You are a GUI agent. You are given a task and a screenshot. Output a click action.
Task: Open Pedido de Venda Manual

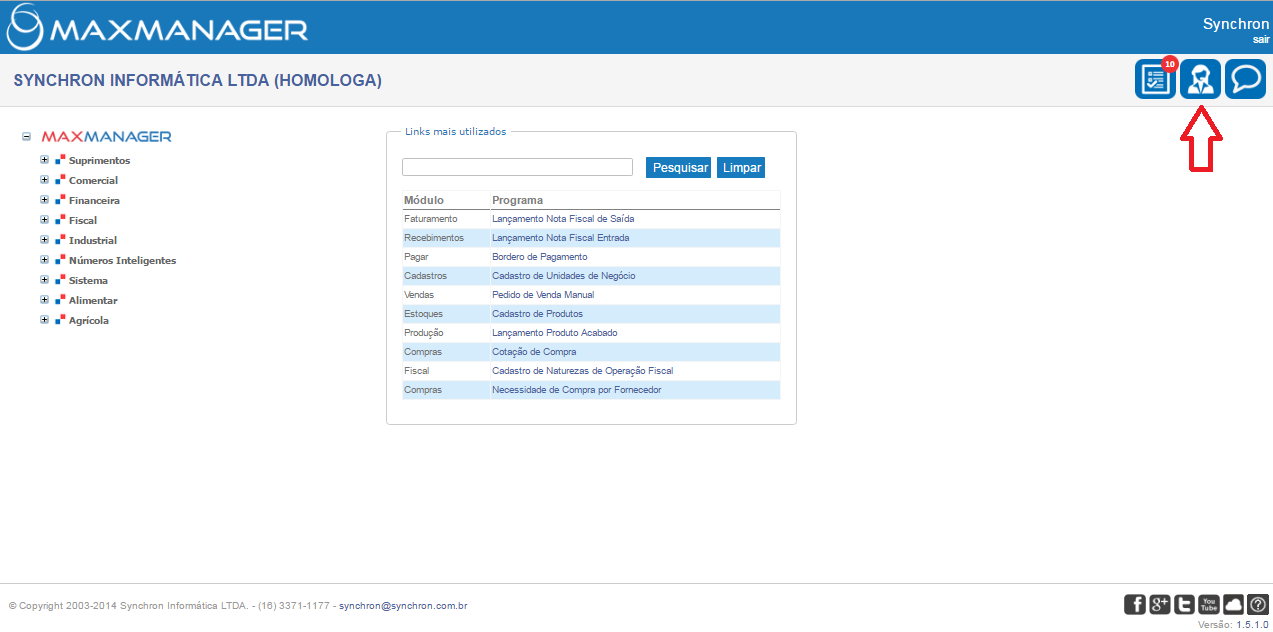543,295
